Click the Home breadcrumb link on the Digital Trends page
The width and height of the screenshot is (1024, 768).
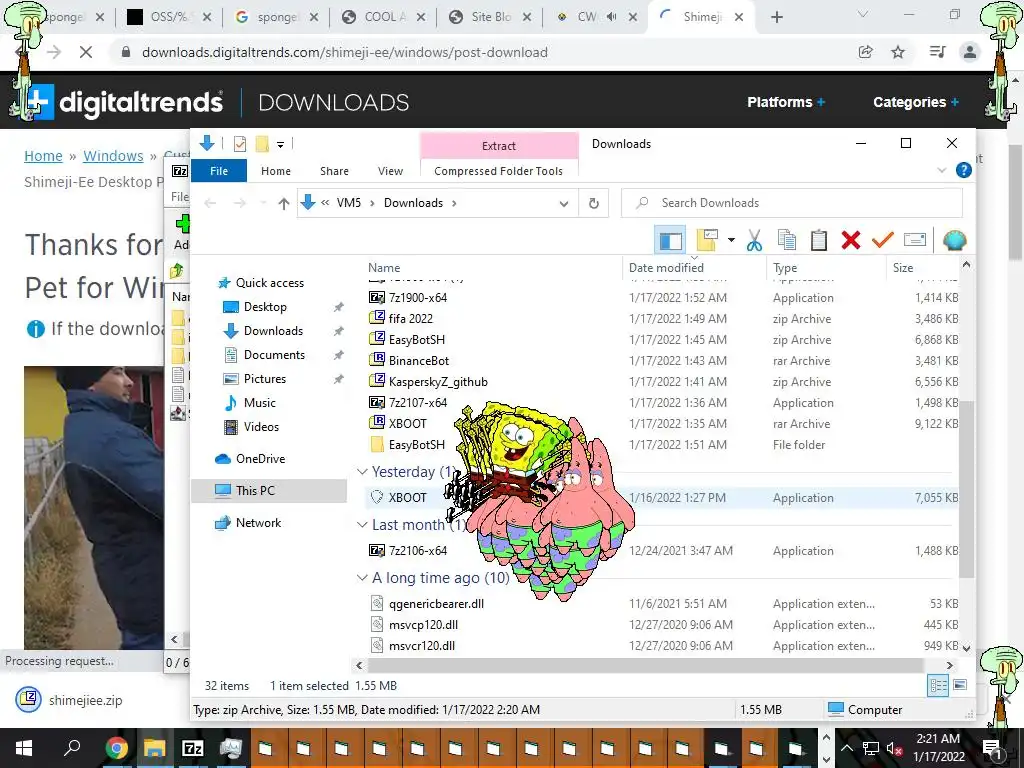tap(43, 156)
